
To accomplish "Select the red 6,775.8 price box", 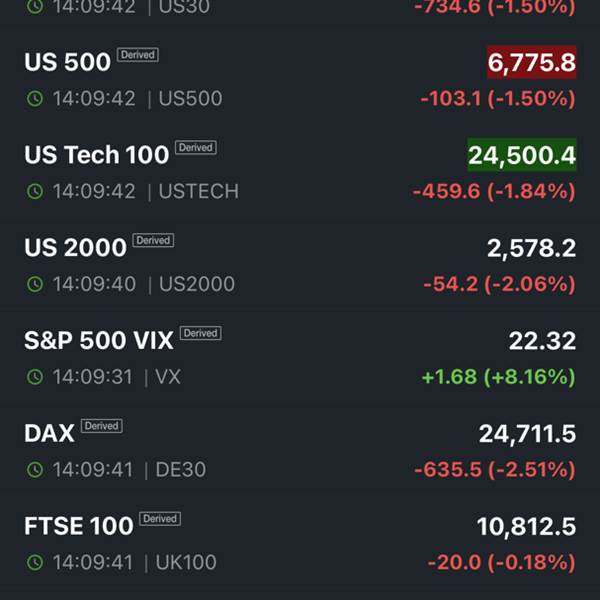I will tap(531, 63).
